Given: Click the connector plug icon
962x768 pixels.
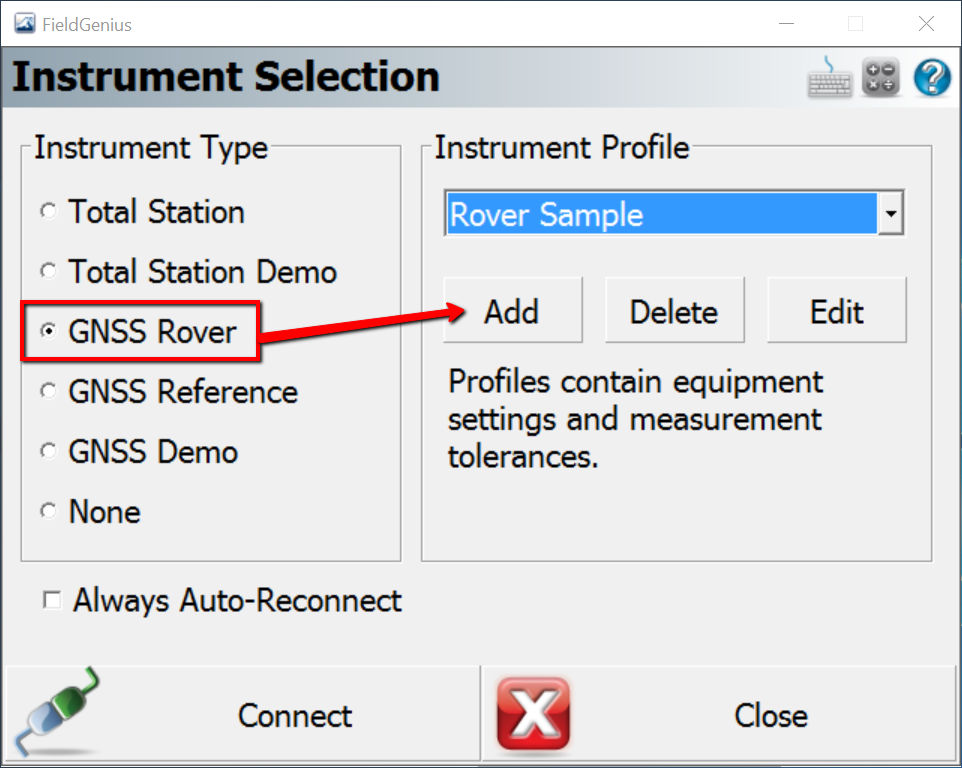Looking at the screenshot, I should click(x=62, y=713).
